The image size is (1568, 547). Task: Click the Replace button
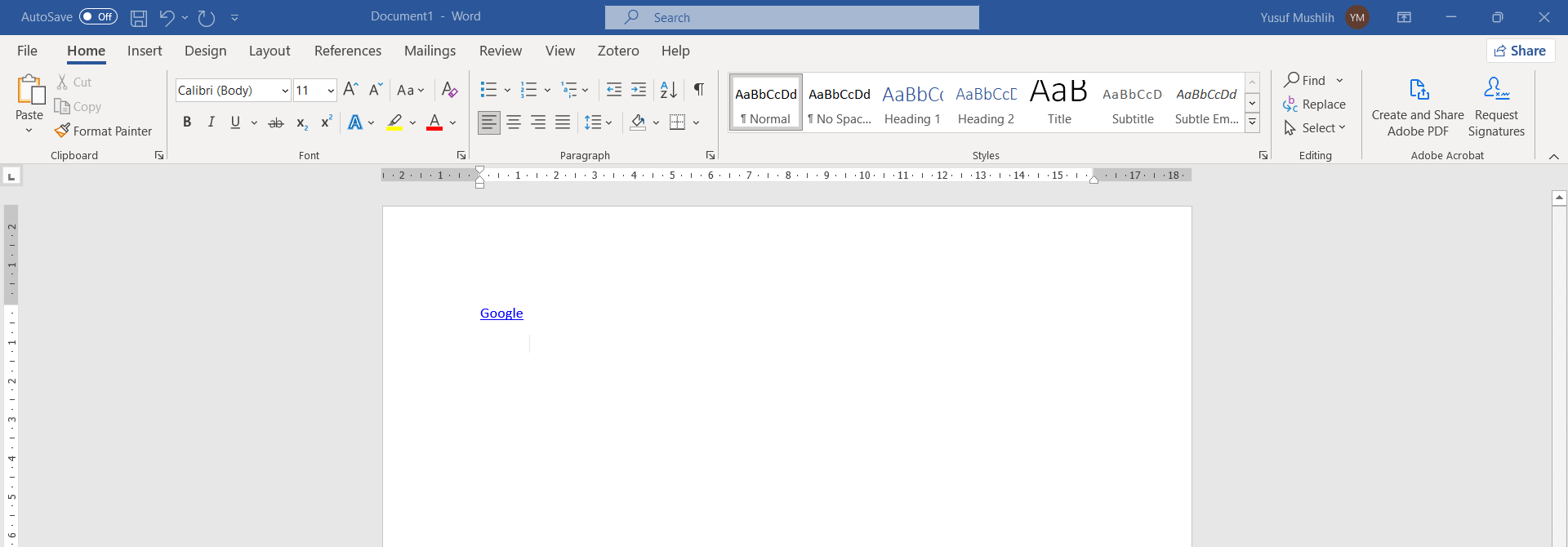point(1315,105)
